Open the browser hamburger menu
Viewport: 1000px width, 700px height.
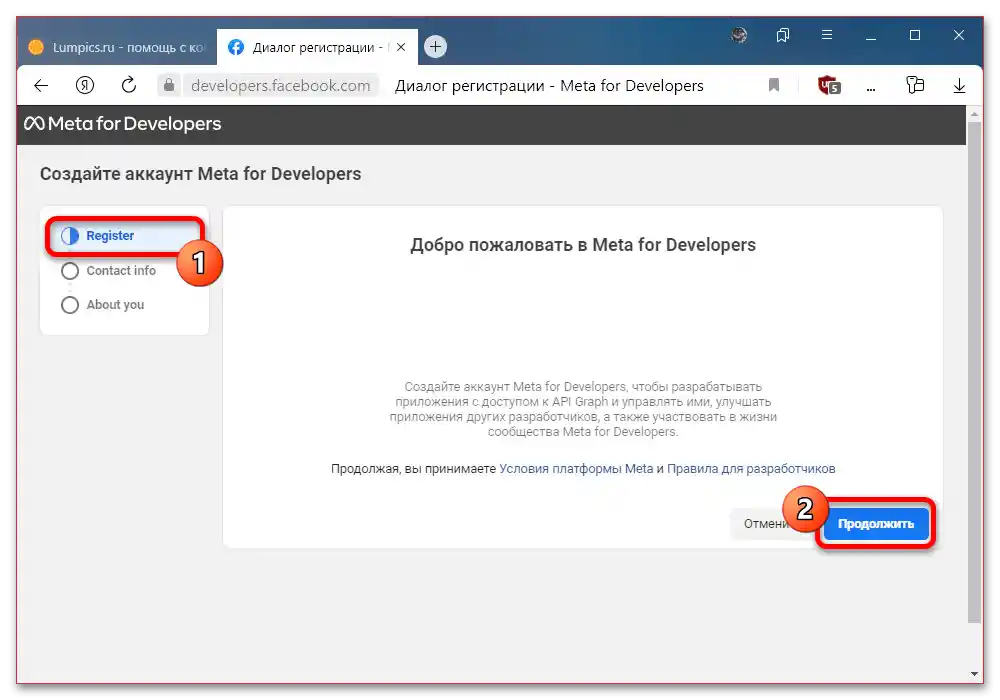pyautogui.click(x=827, y=35)
